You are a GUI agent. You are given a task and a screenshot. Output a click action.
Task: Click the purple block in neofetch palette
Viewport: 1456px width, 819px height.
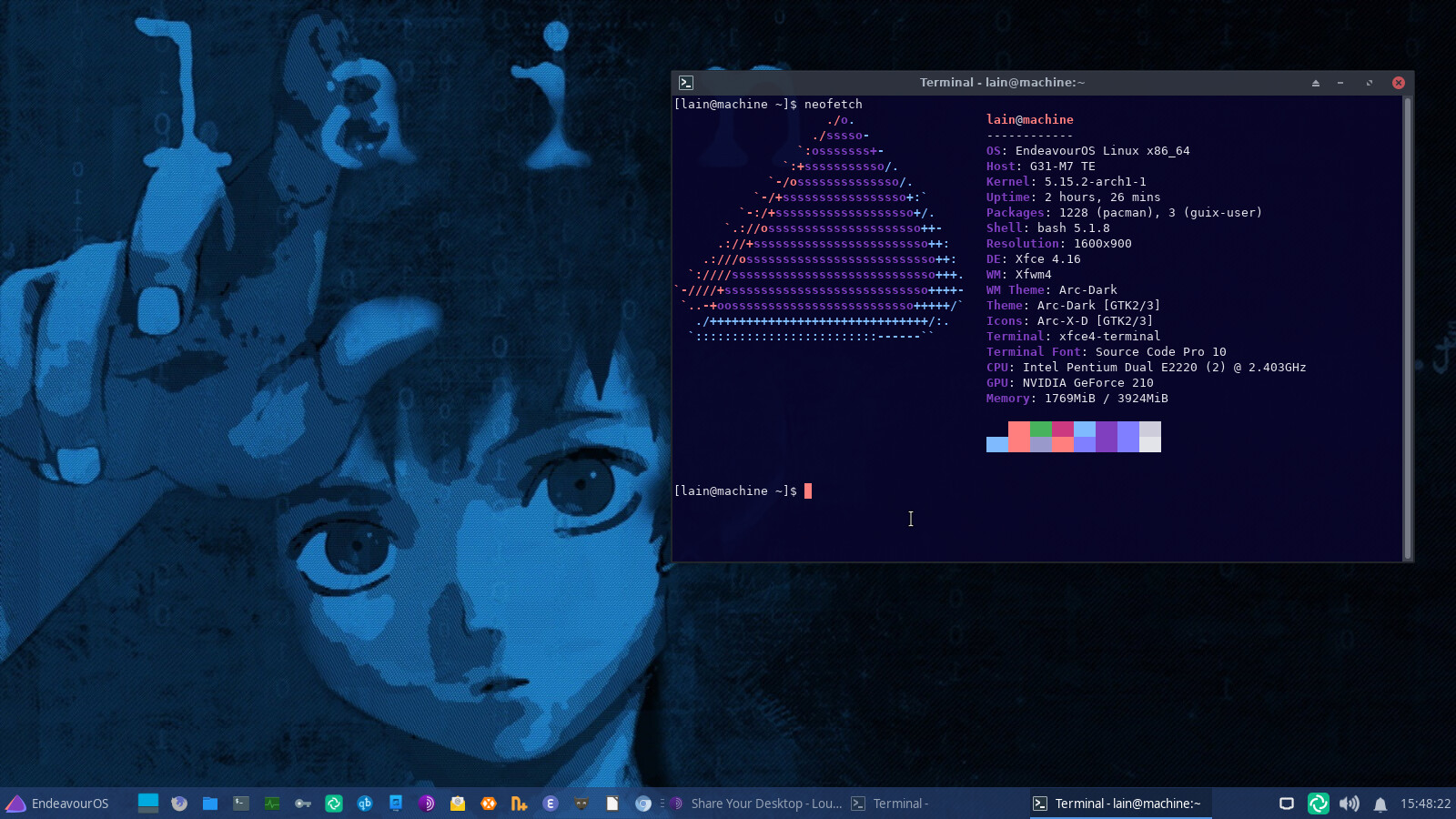[1107, 437]
